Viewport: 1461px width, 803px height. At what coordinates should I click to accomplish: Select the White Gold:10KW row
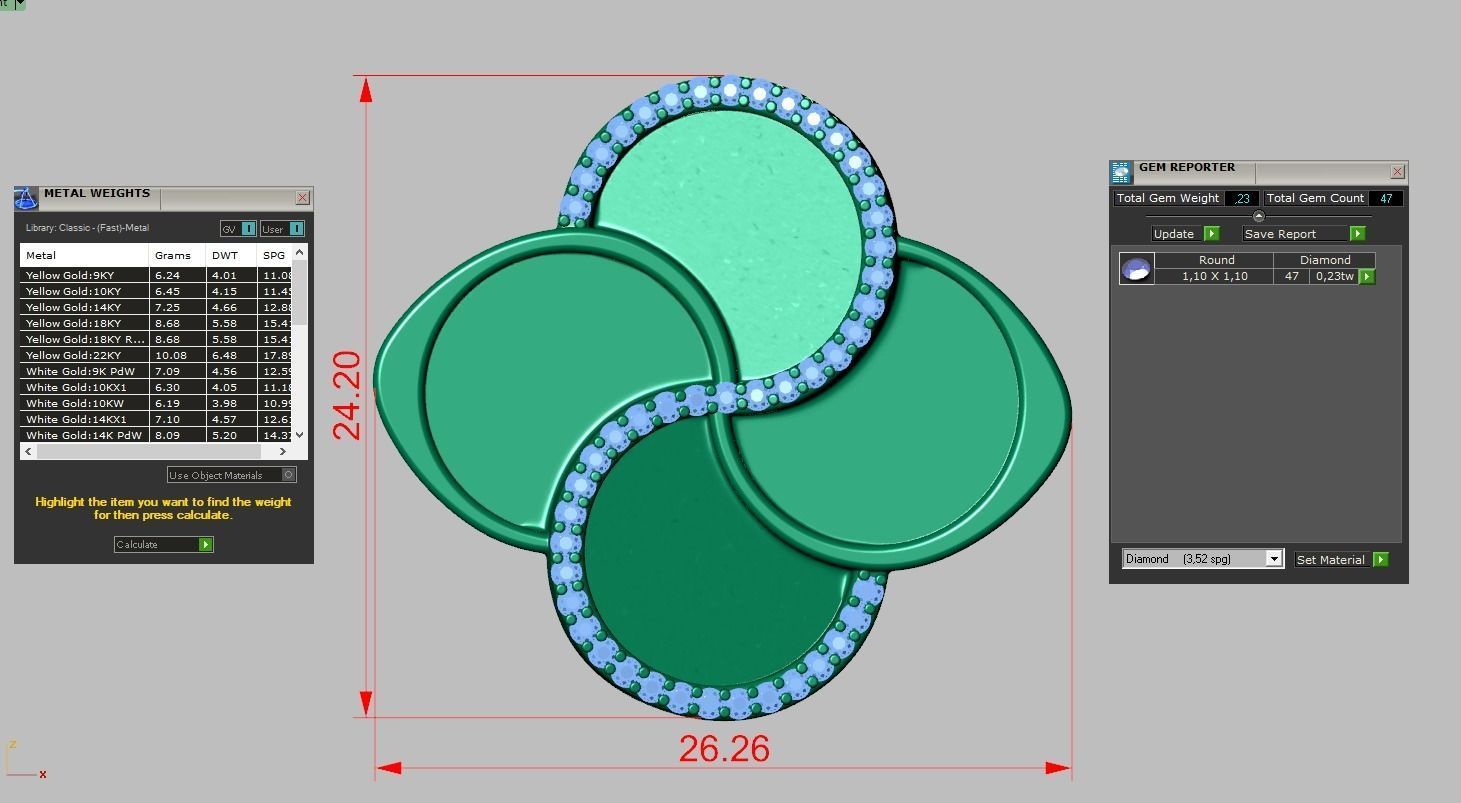click(156, 403)
